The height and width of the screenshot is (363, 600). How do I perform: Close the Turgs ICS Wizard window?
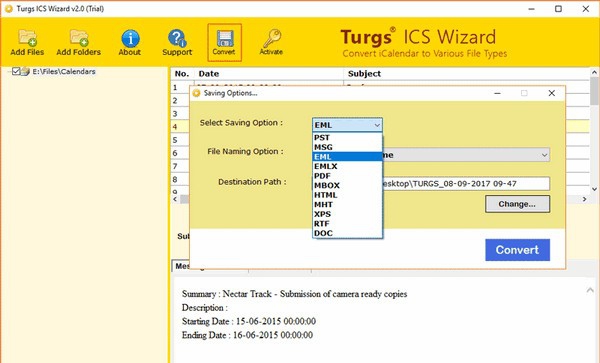pos(585,8)
